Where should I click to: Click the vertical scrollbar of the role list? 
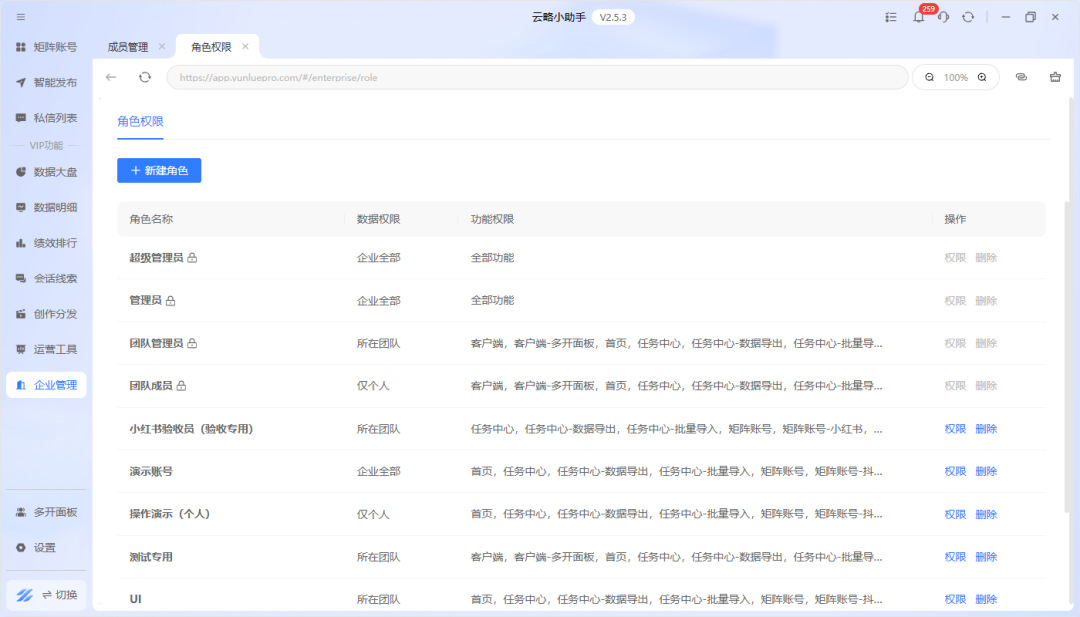1067,350
